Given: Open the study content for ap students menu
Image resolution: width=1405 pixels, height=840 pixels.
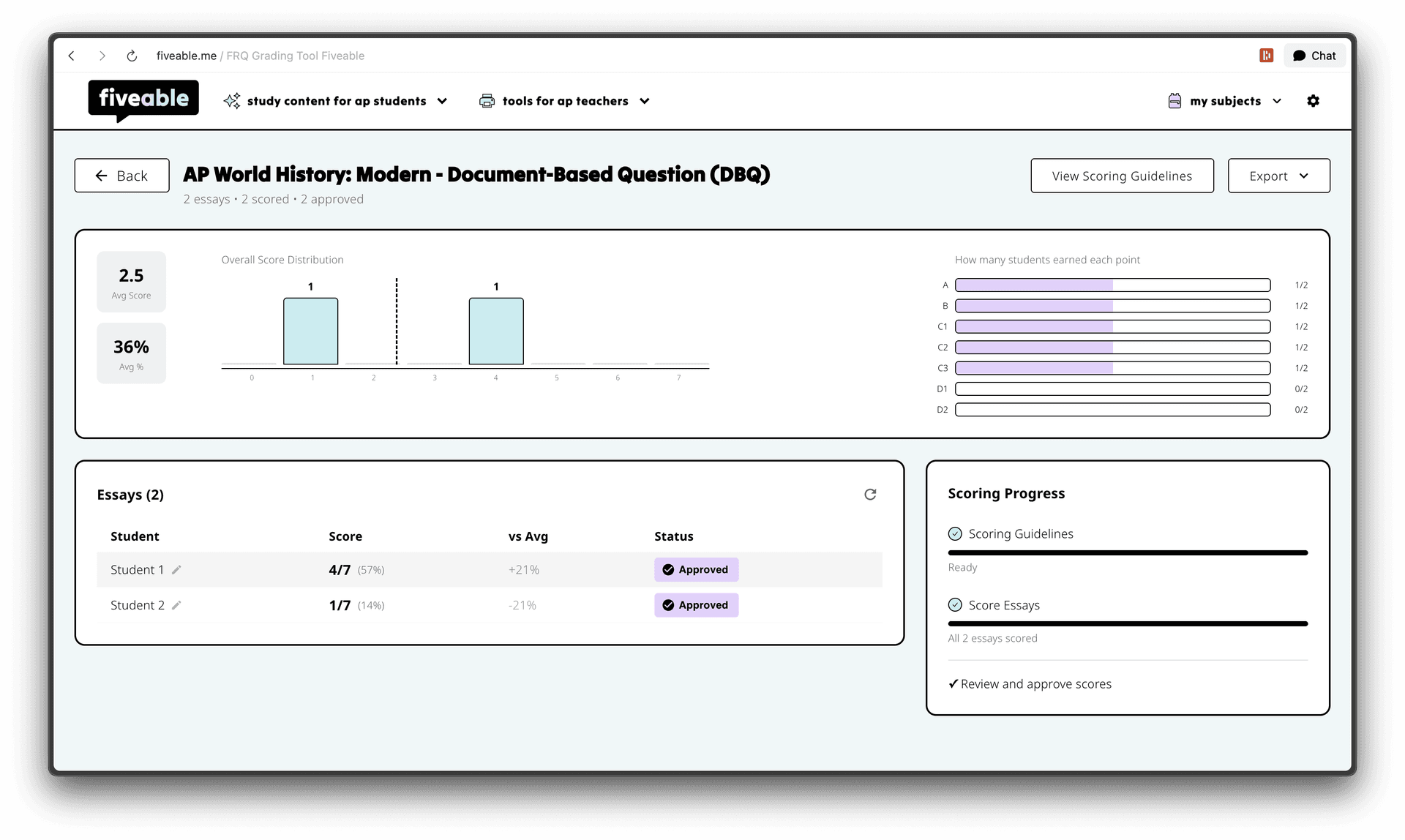Looking at the screenshot, I should coord(336,101).
